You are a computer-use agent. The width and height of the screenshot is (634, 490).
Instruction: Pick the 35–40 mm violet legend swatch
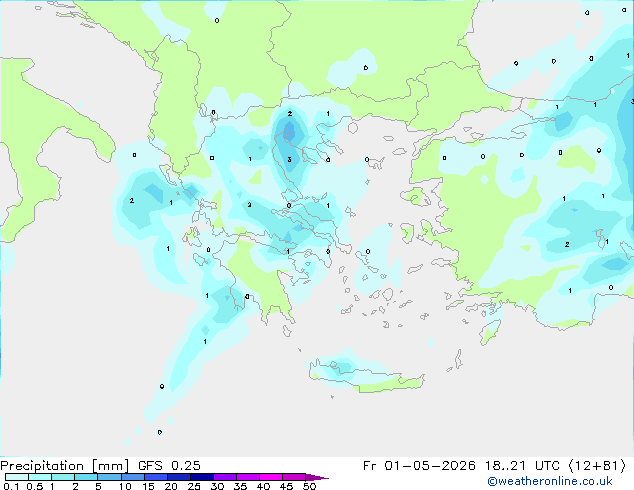[x=248, y=477]
